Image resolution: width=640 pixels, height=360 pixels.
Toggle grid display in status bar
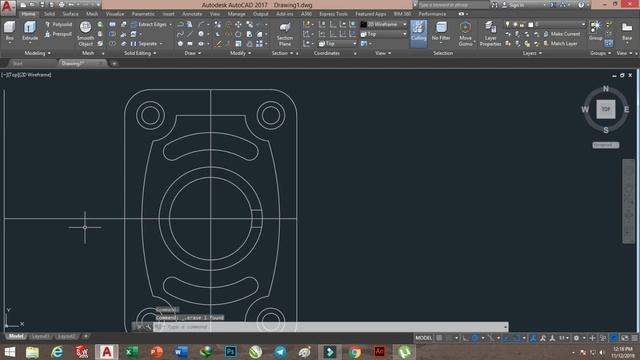coord(440,338)
